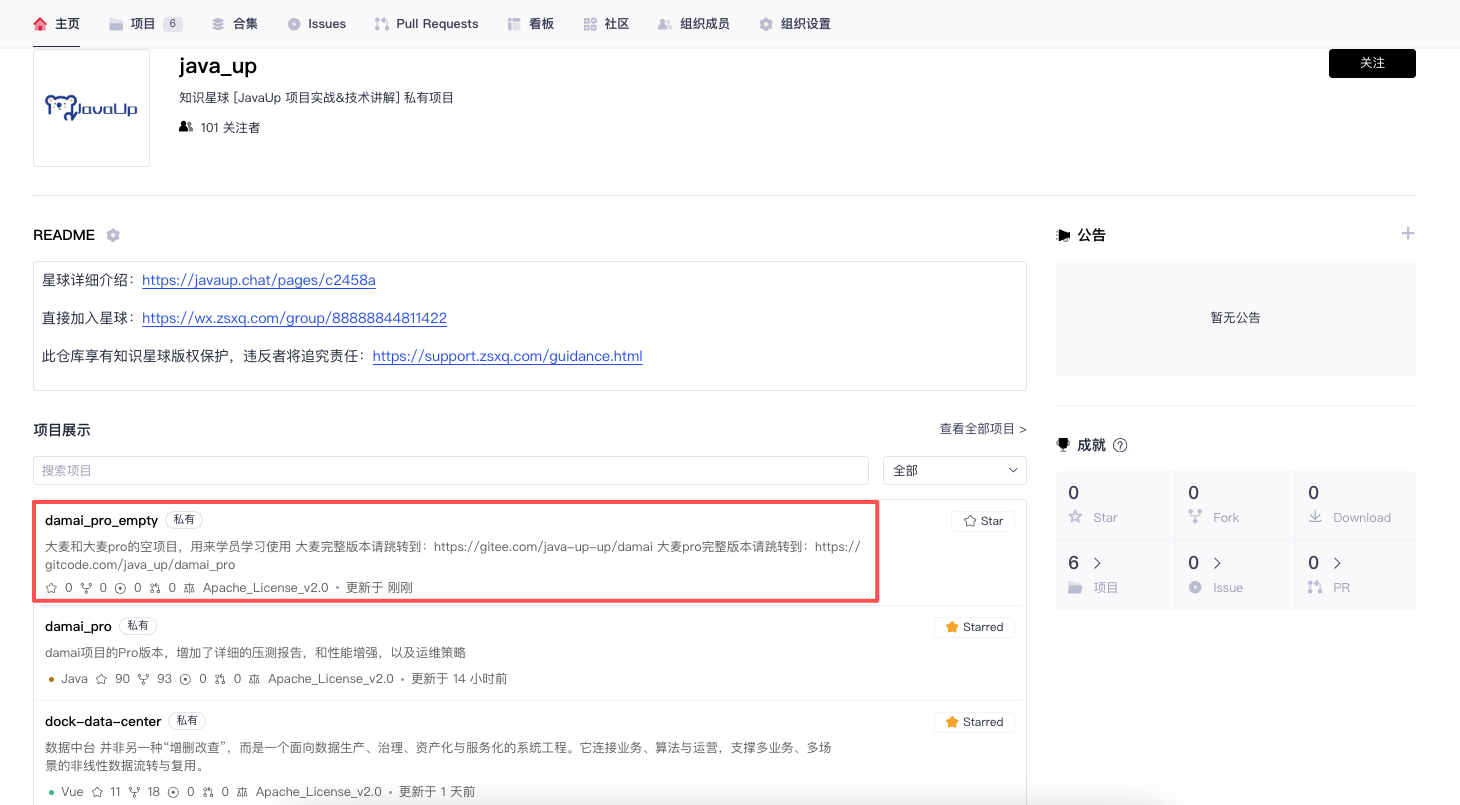Open the dock-data-center repository
Screen dimensions: 1460x805
102,721
